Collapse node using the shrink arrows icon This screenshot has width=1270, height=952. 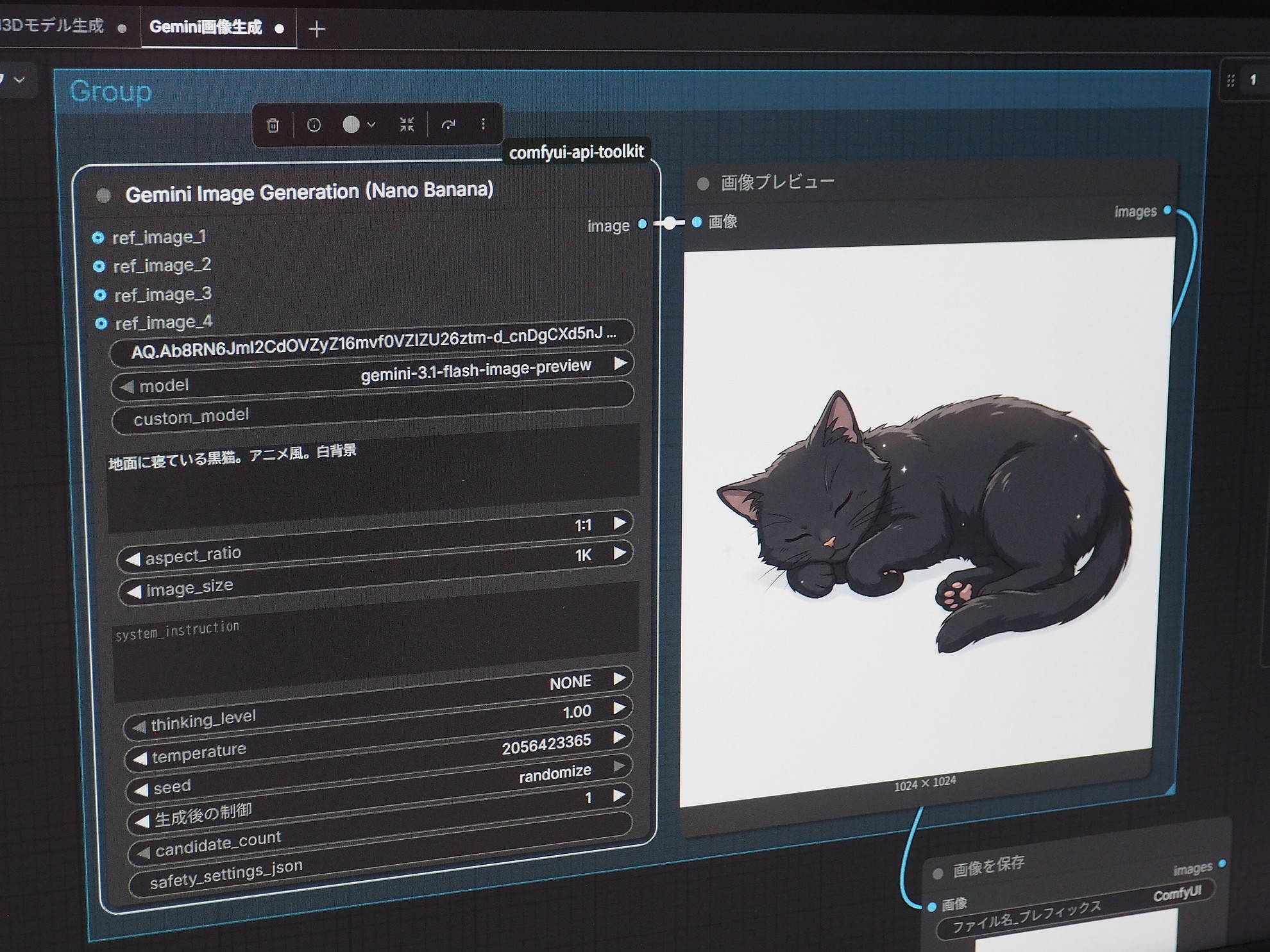point(407,124)
